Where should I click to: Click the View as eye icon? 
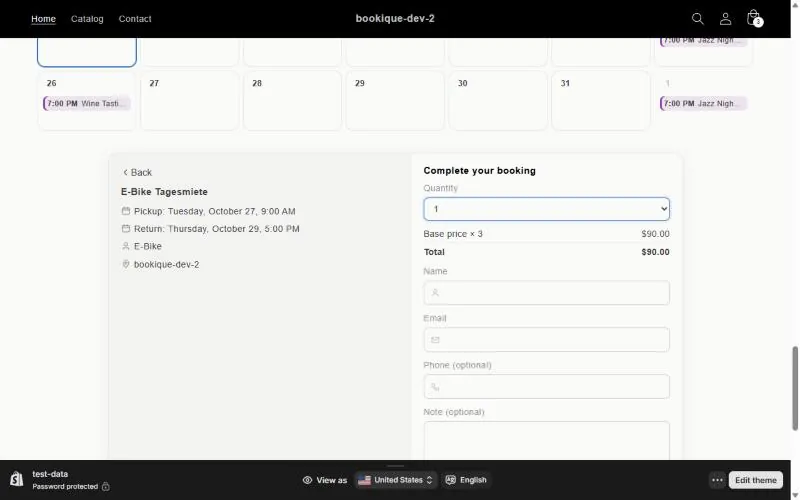(x=307, y=480)
